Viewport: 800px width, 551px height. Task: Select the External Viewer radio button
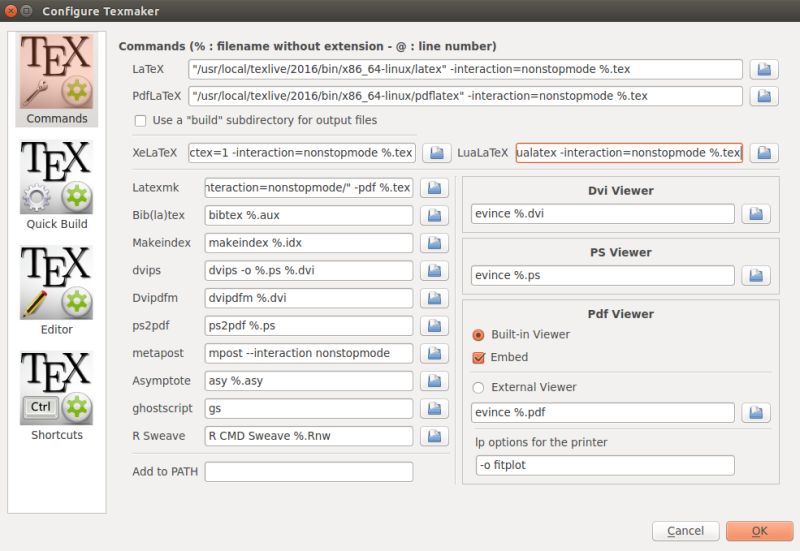click(x=478, y=388)
